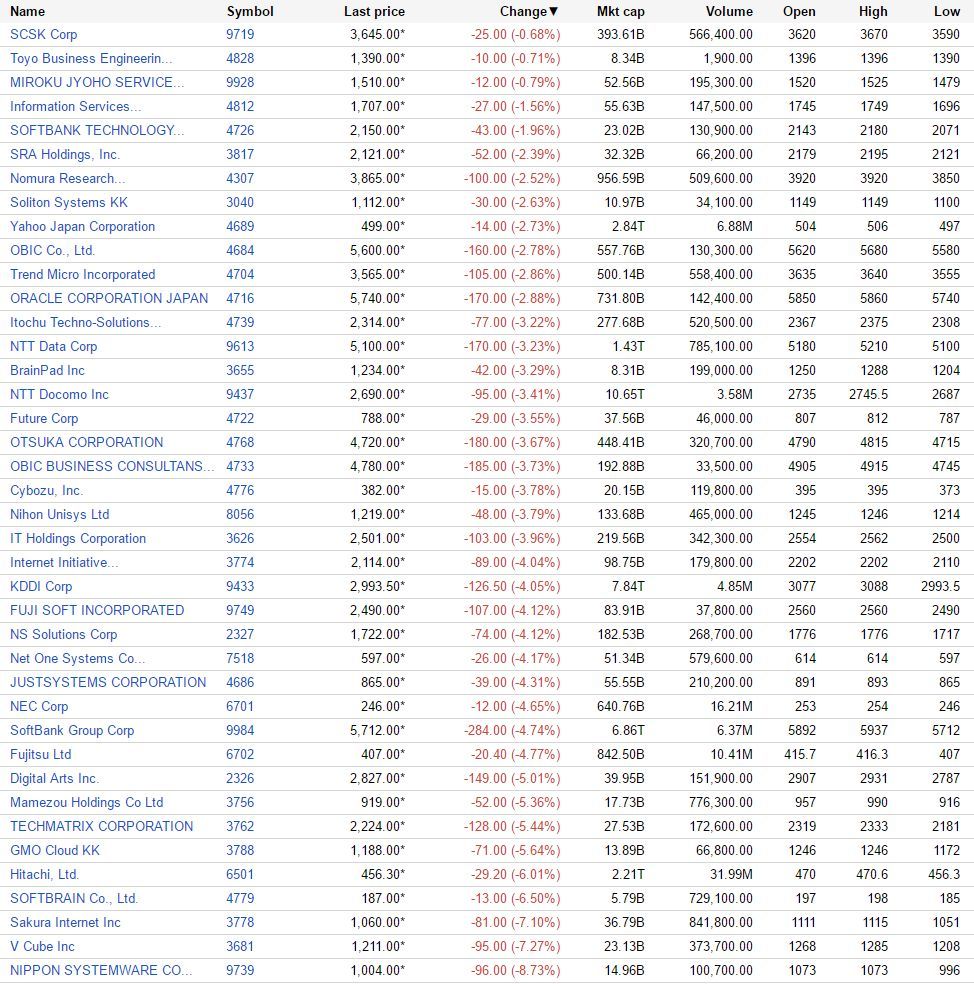Click symbol 6702 for Fujitsu Ltd
974x984 pixels.
(240, 754)
